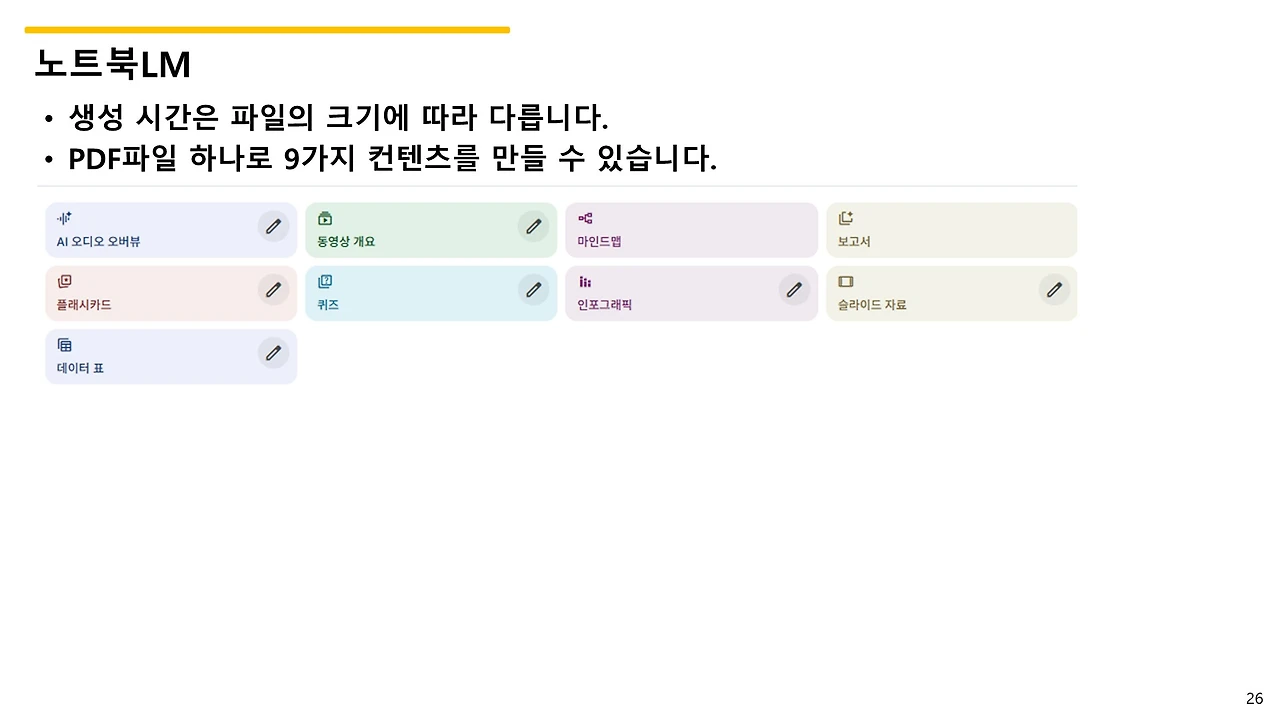Open the 플래시카드 edit pencil
Viewport: 1280px width, 720px height.
click(x=273, y=290)
